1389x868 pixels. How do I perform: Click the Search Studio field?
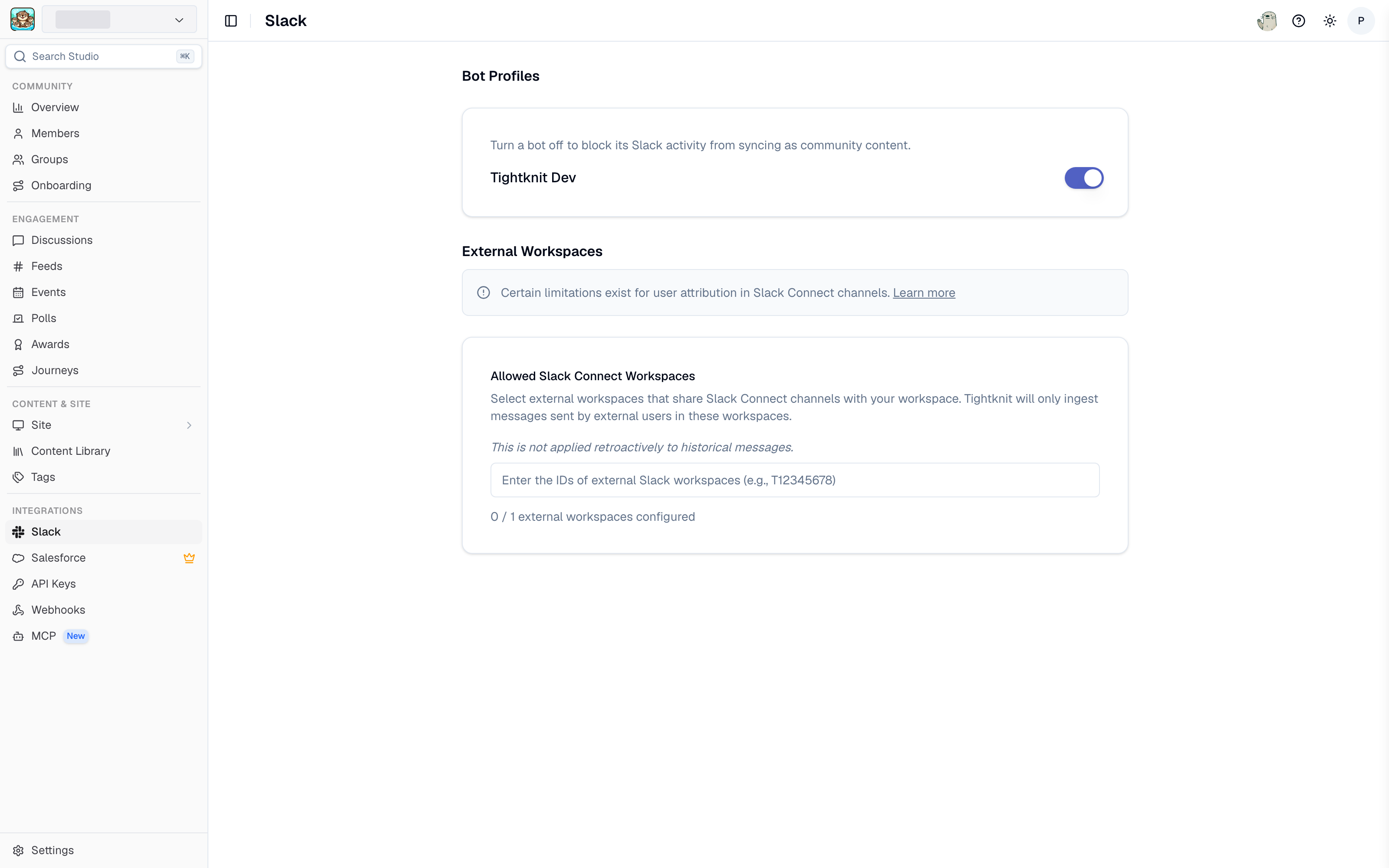104,56
